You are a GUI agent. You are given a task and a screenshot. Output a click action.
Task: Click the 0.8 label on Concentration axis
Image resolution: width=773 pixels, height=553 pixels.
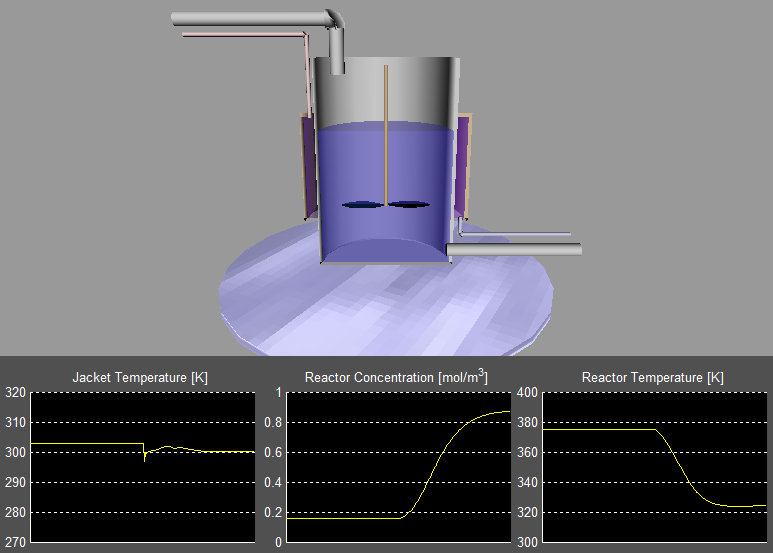(273, 422)
